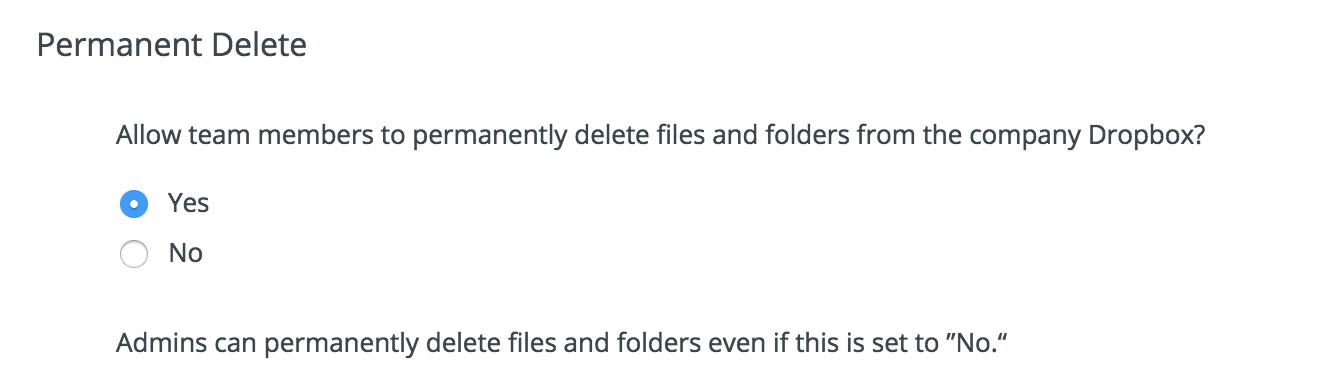
Task: Choose the No radio button
Action: pos(134,255)
